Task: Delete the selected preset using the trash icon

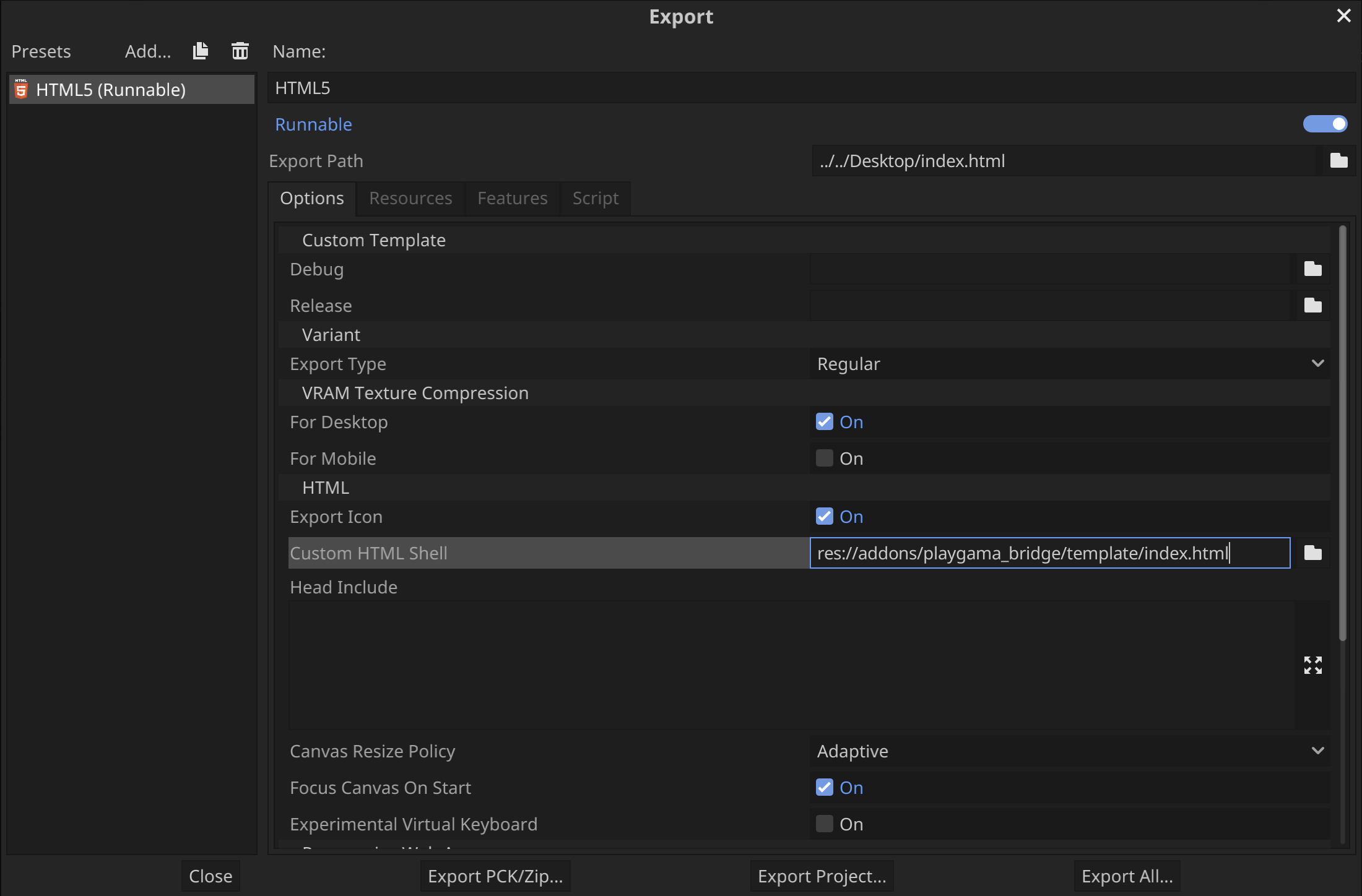Action: tap(240, 51)
